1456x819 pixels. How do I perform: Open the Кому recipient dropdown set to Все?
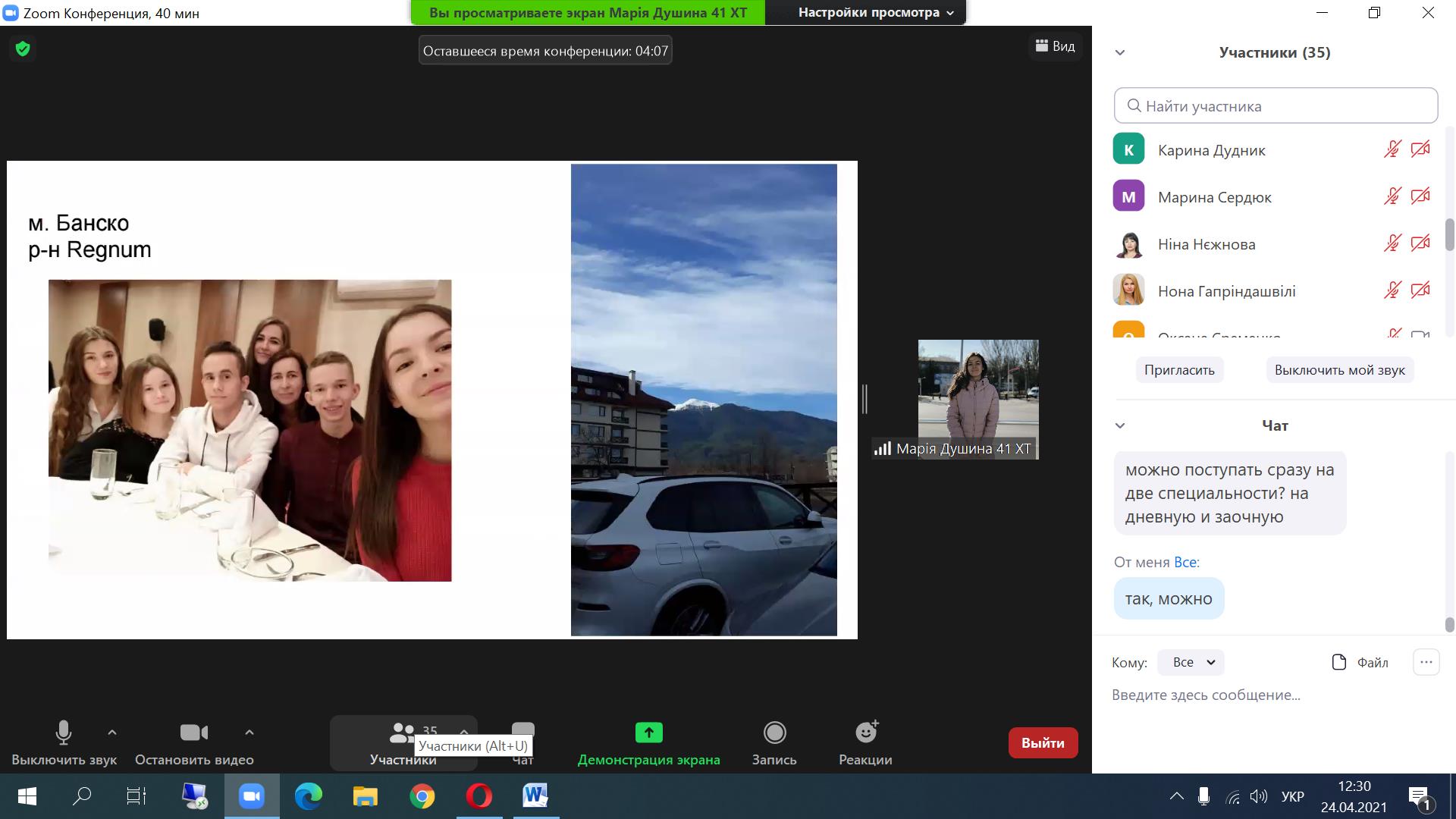point(1191,662)
